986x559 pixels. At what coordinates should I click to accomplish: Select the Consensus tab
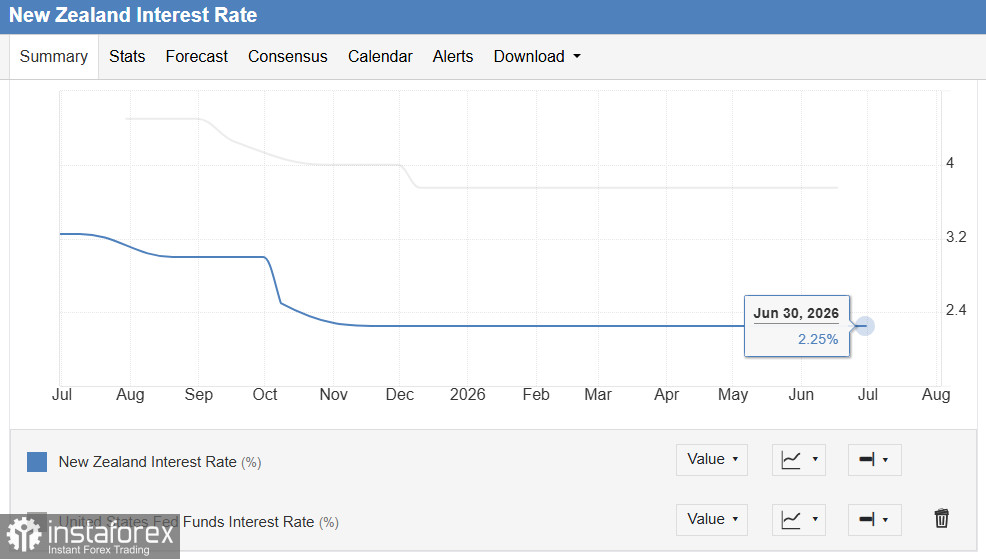pos(287,57)
